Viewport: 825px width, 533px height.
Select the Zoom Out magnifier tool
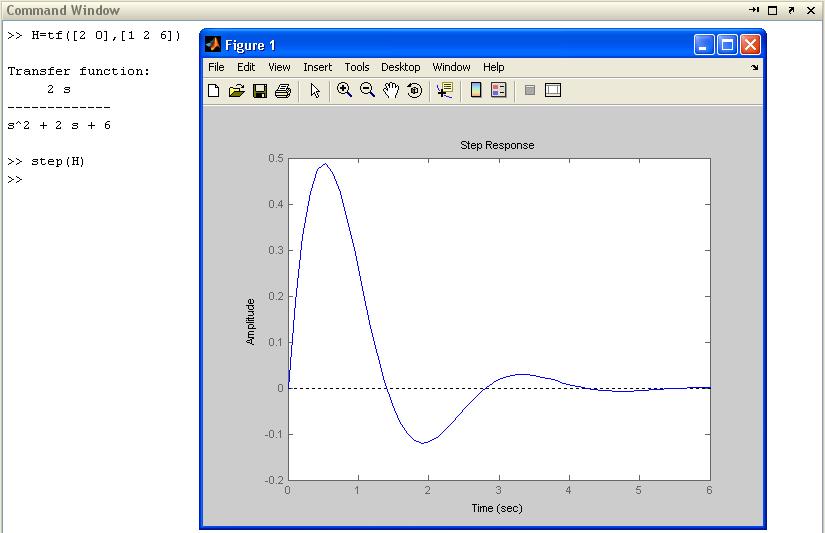click(368, 91)
